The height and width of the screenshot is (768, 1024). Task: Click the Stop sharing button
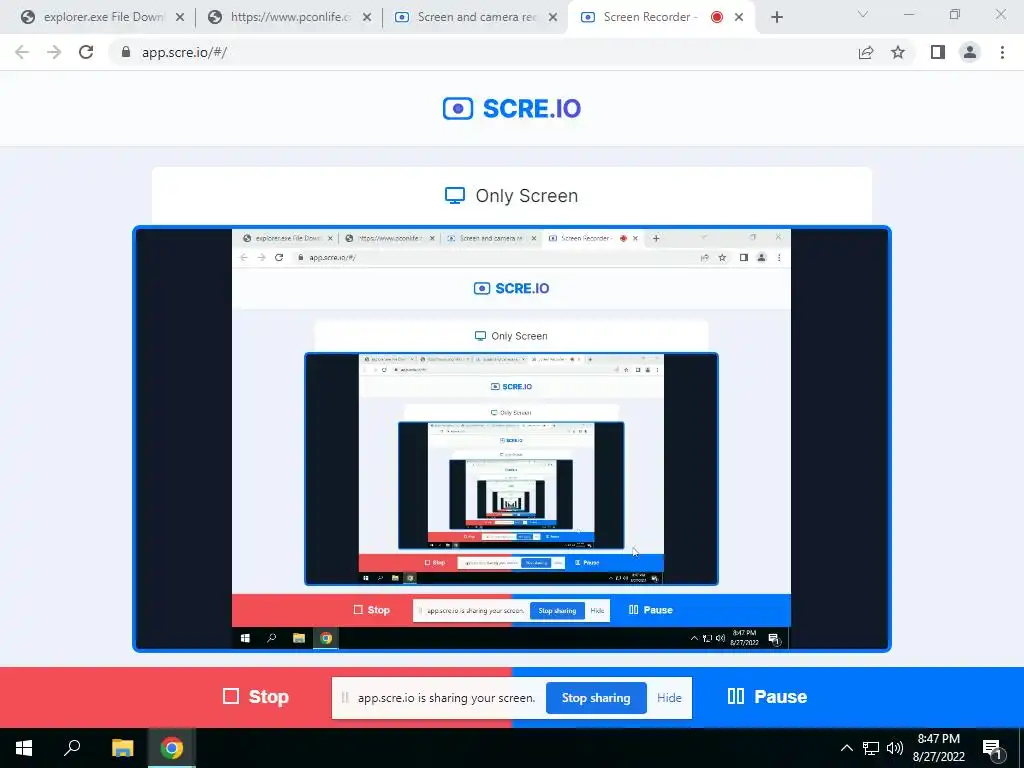point(596,697)
